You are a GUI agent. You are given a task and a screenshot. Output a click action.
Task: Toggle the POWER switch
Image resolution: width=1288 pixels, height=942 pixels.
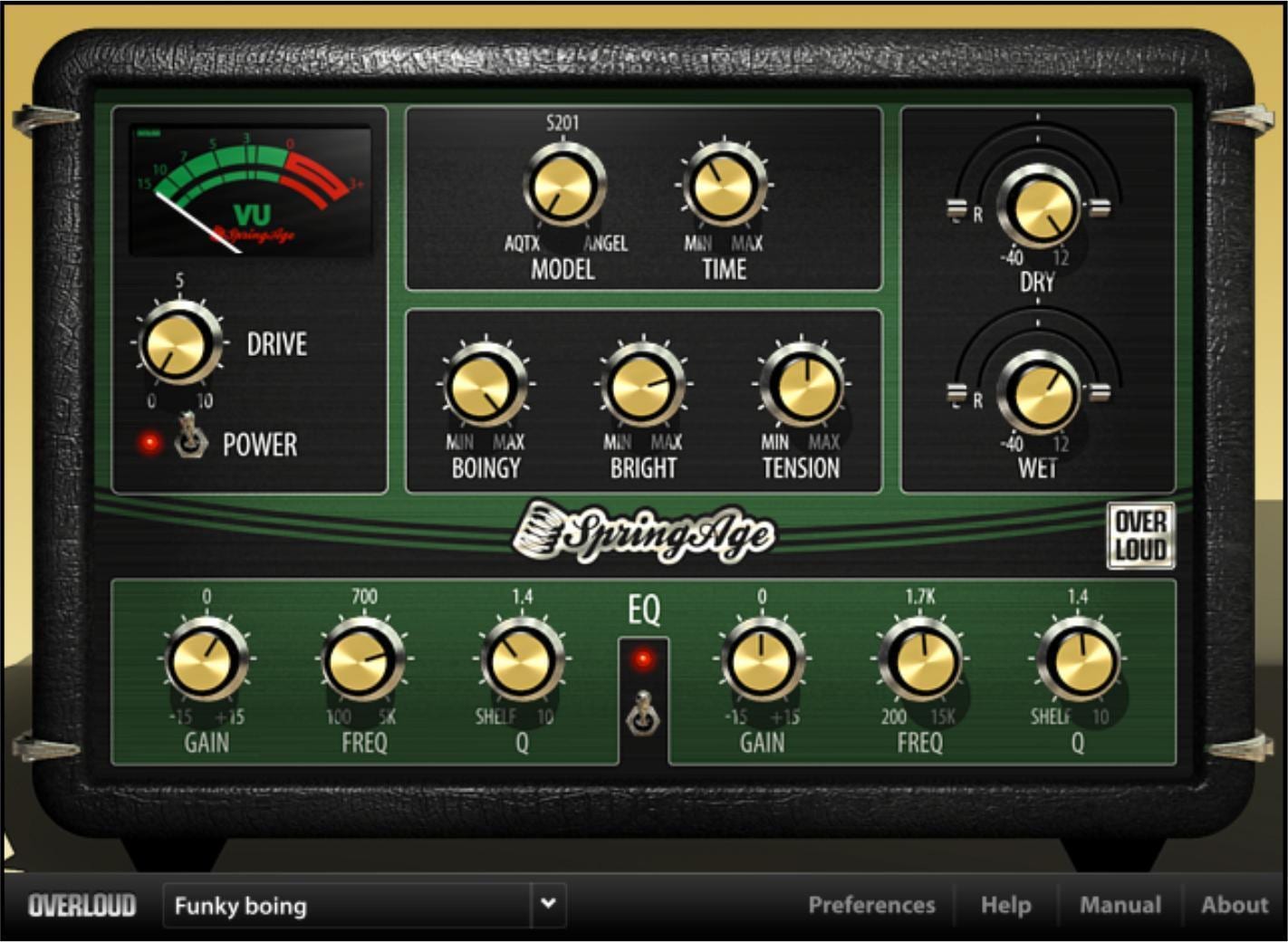190,435
